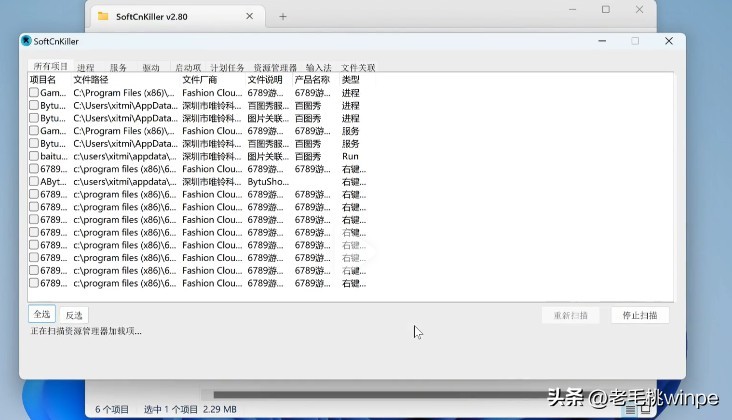Tick the checkbox for the AByt... row
The height and width of the screenshot is (420, 732).
coord(34,182)
